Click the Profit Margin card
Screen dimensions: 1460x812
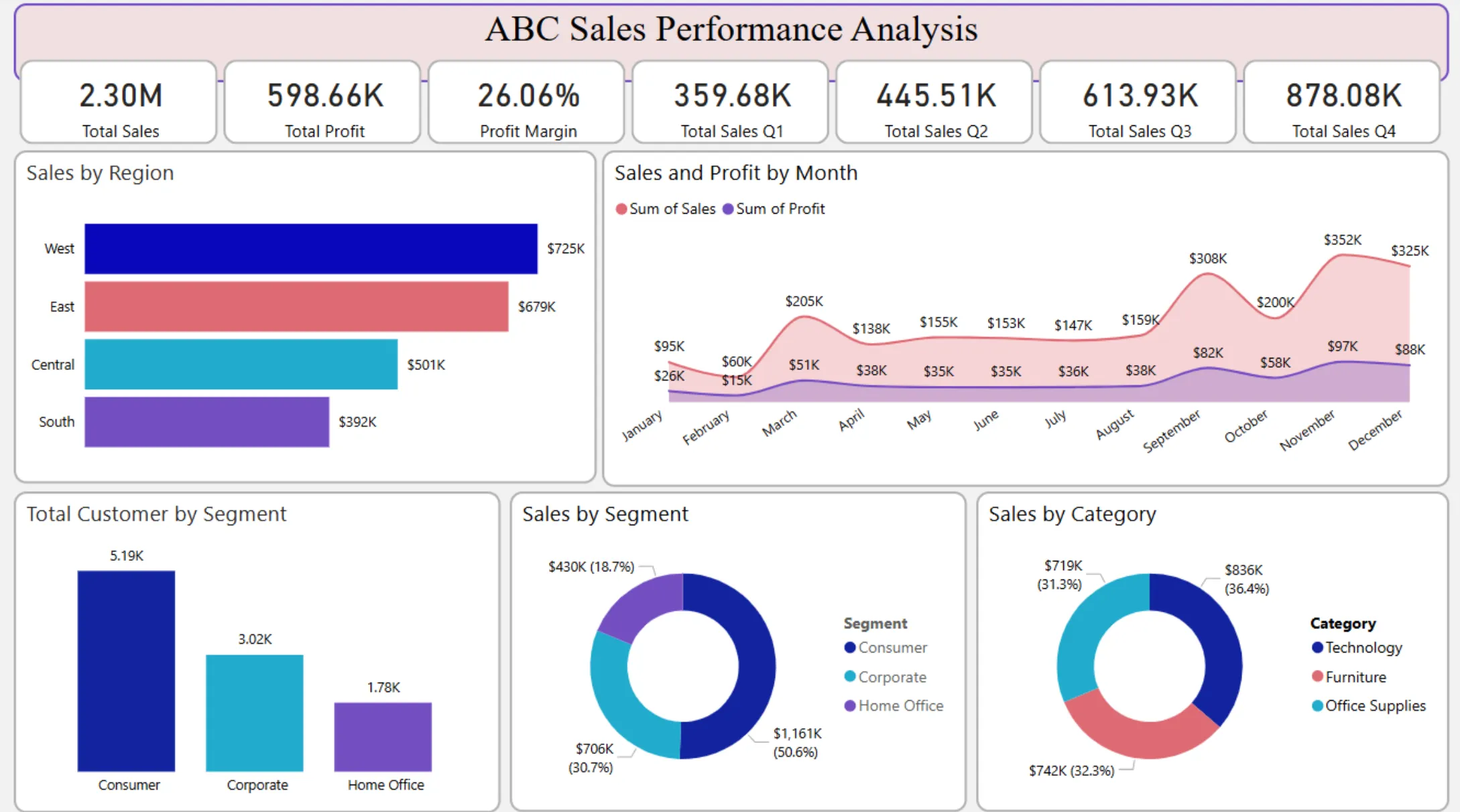pos(527,102)
